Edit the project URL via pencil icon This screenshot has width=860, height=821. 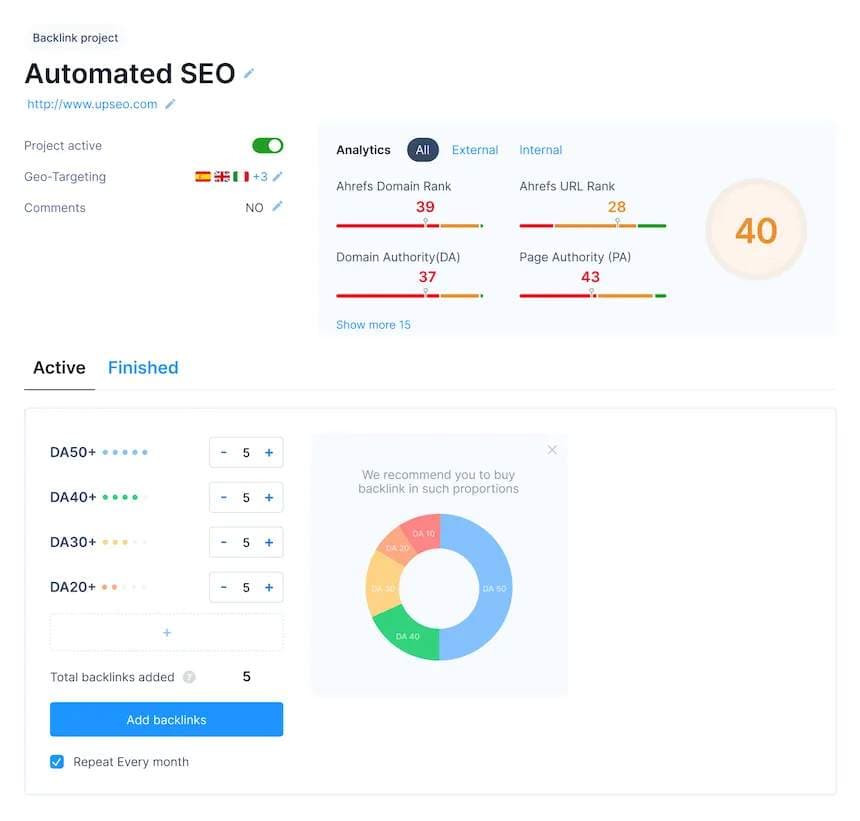pyautogui.click(x=170, y=104)
